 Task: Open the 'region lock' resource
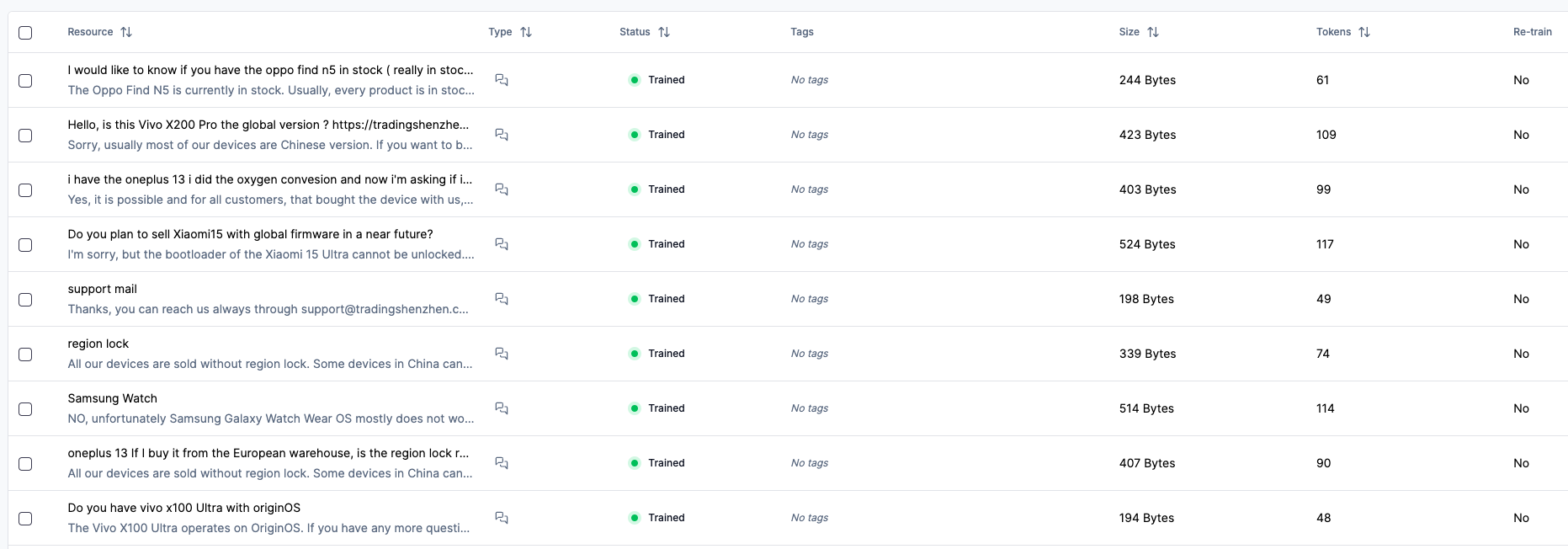tap(98, 344)
